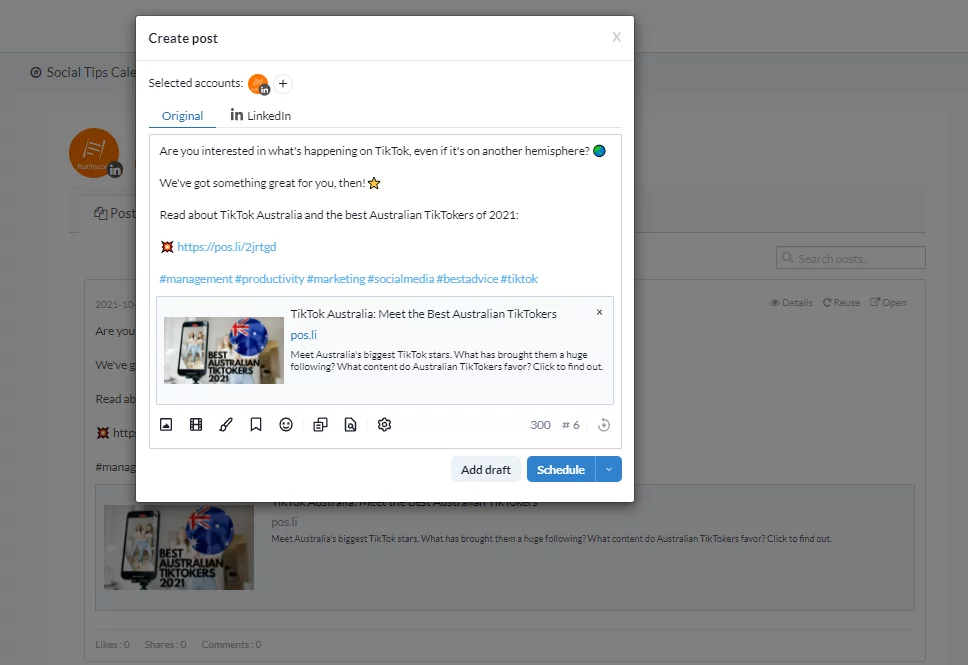The image size is (968, 665).
Task: Click the bookmark icon in post toolbar
Action: pos(256,424)
